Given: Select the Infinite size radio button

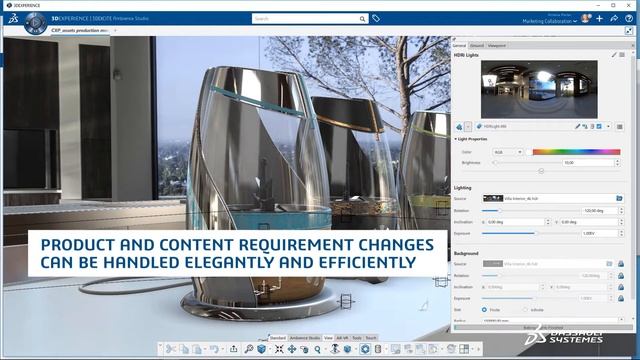Looking at the screenshot, I should pyautogui.click(x=525, y=310).
